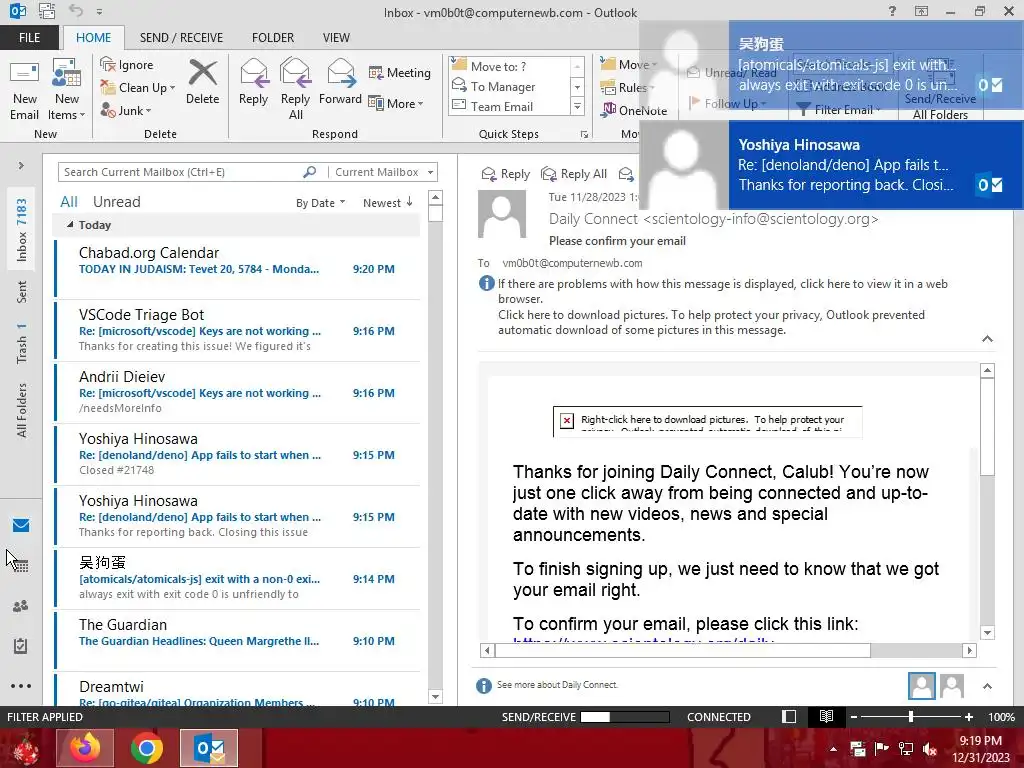Image resolution: width=1024 pixels, height=768 pixels.
Task: Click the download pictures info bar
Action: (x=711, y=322)
